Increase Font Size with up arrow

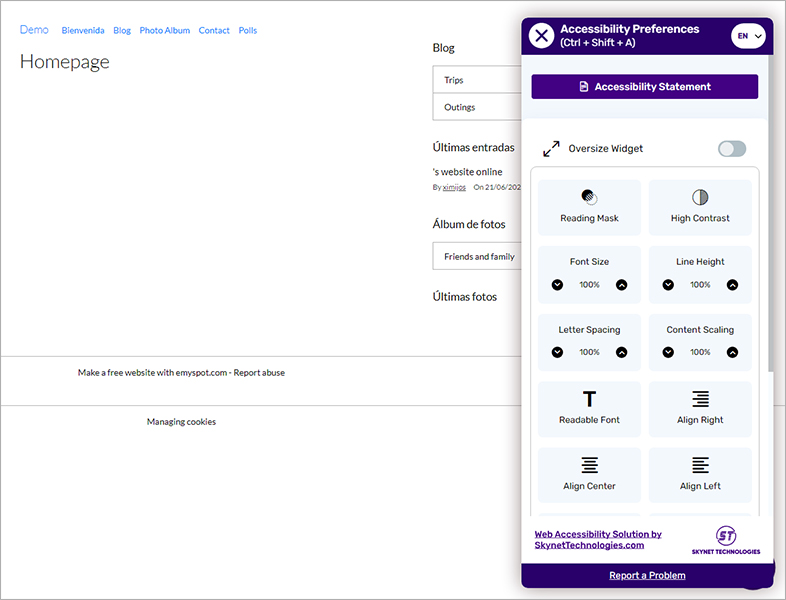(622, 285)
